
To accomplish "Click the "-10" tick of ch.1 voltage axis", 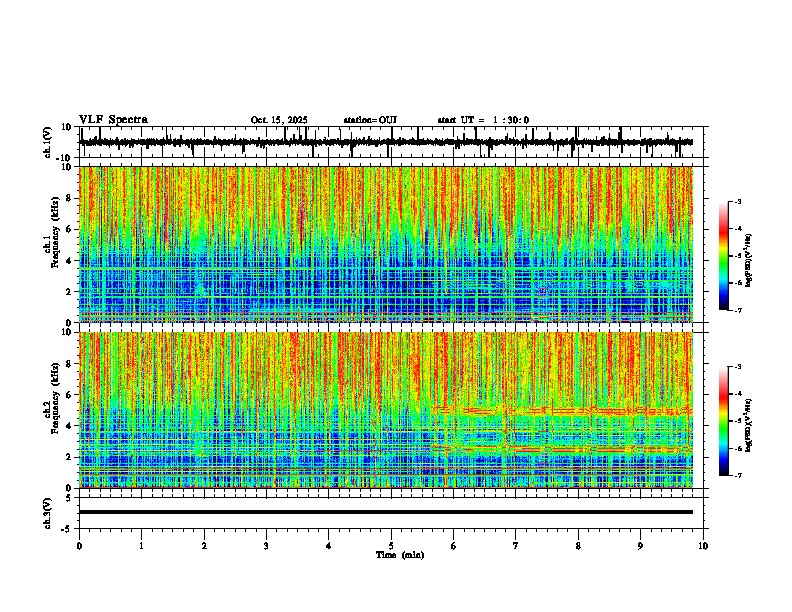I will tap(65, 157).
